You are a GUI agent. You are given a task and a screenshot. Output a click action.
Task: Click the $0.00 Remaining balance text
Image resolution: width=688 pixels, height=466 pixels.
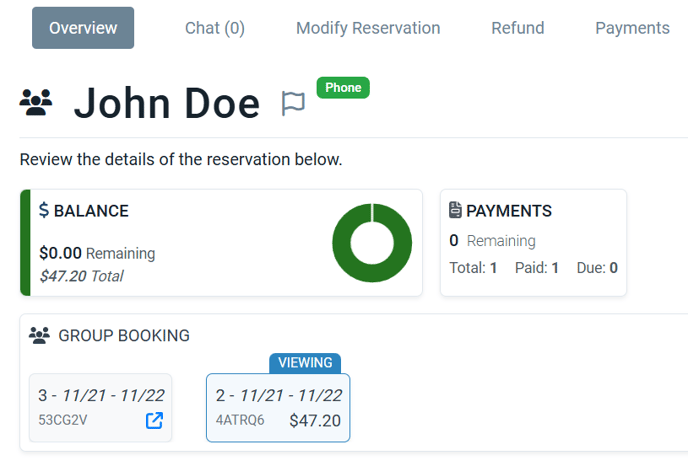tap(97, 253)
